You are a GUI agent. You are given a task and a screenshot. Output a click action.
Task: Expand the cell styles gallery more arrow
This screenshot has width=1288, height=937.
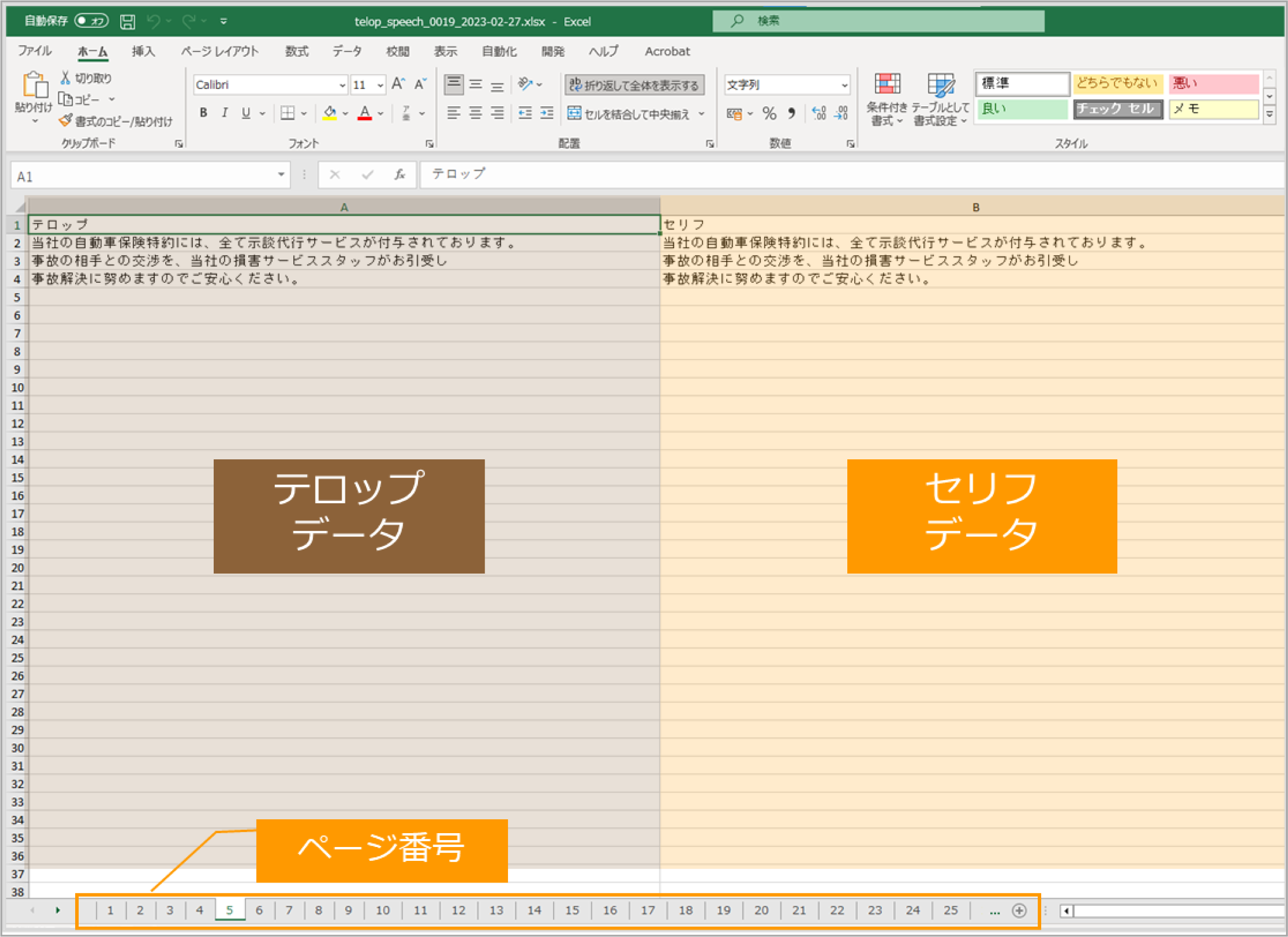click(1270, 114)
